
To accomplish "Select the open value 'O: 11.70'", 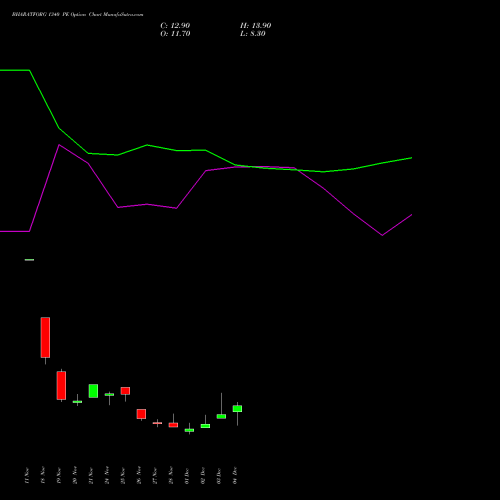I will (x=175, y=34).
